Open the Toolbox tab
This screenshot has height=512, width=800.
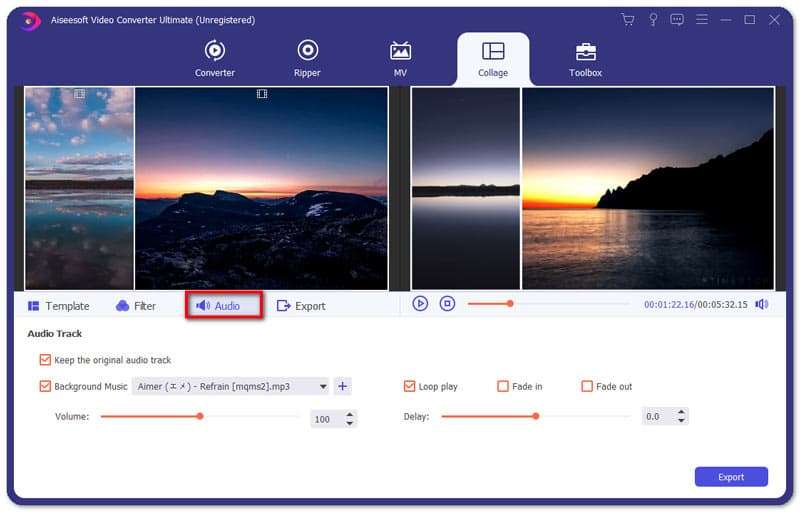point(585,60)
